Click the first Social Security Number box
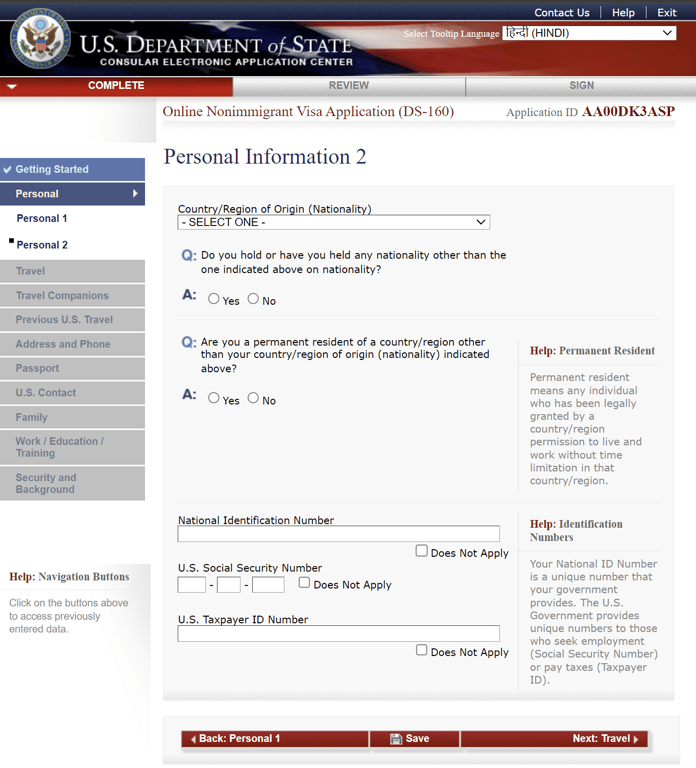The height and width of the screenshot is (768, 696). click(x=192, y=585)
